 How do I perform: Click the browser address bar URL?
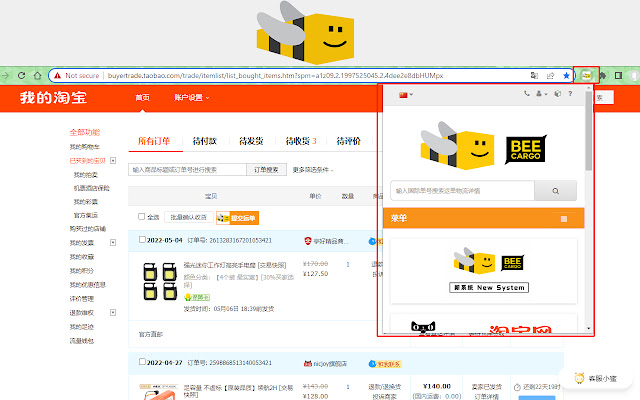tap(276, 76)
